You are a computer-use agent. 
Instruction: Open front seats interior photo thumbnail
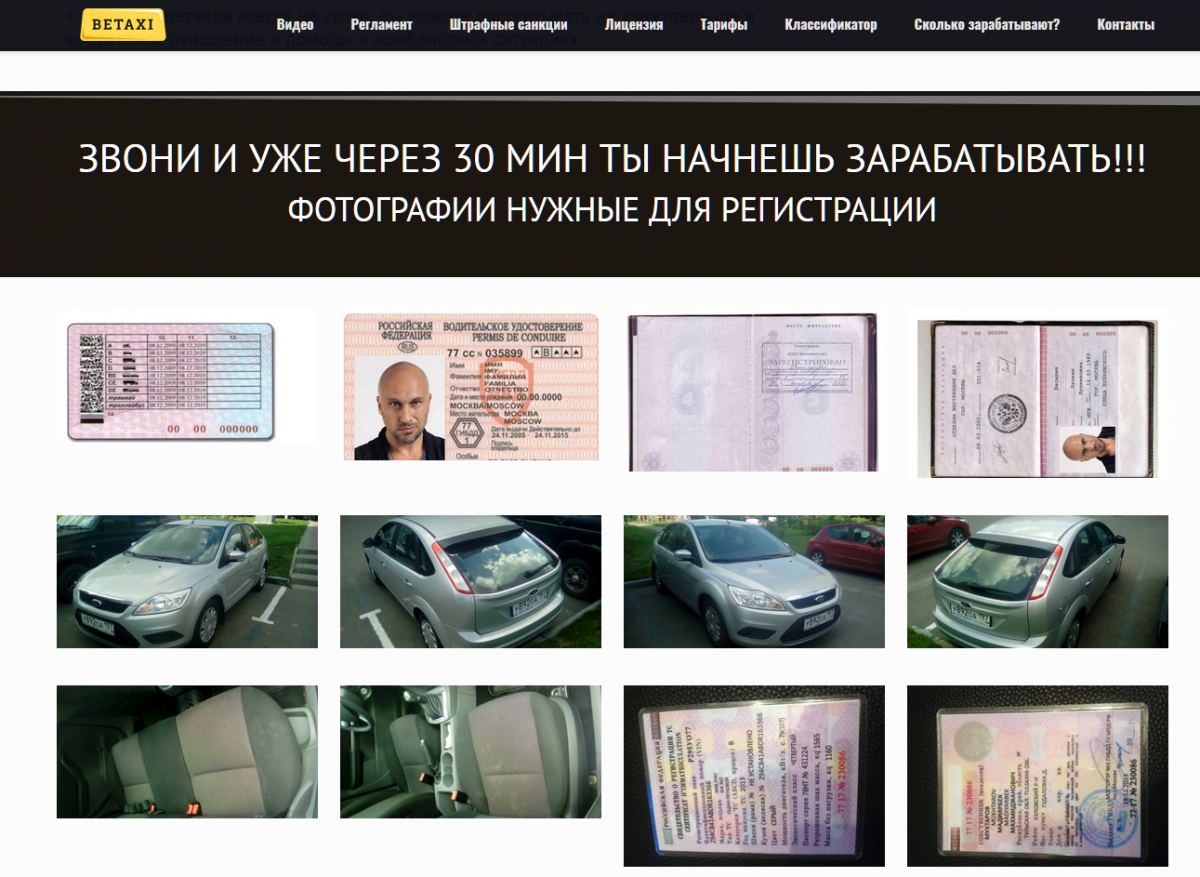(471, 752)
